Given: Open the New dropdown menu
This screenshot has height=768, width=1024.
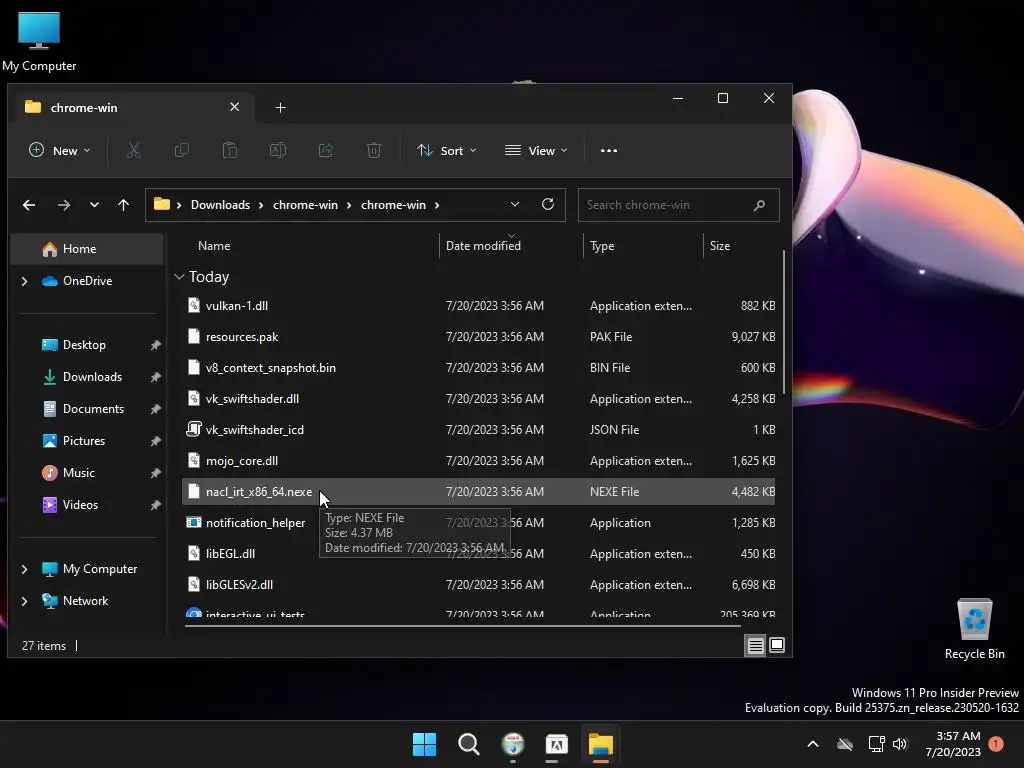Looking at the screenshot, I should point(59,151).
